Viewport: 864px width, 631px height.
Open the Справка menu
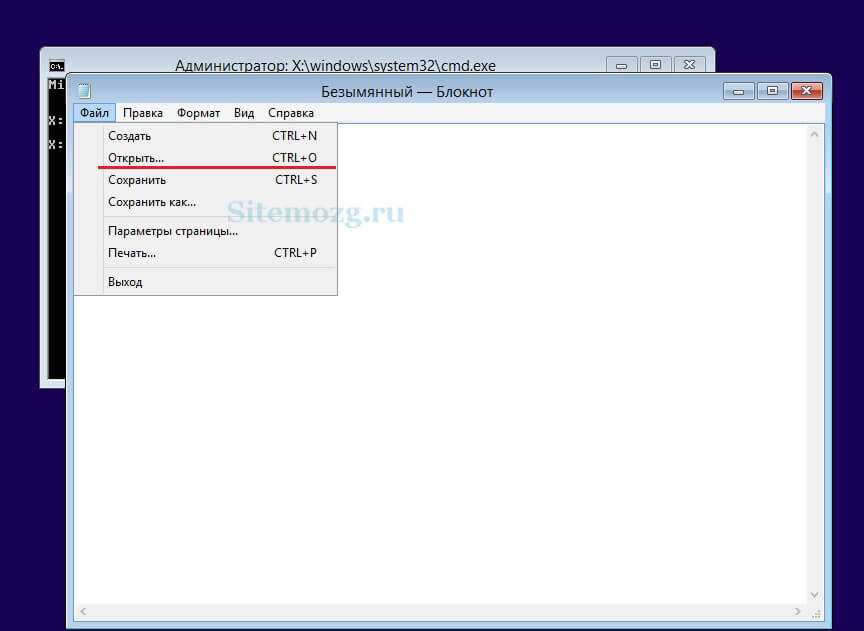click(291, 113)
